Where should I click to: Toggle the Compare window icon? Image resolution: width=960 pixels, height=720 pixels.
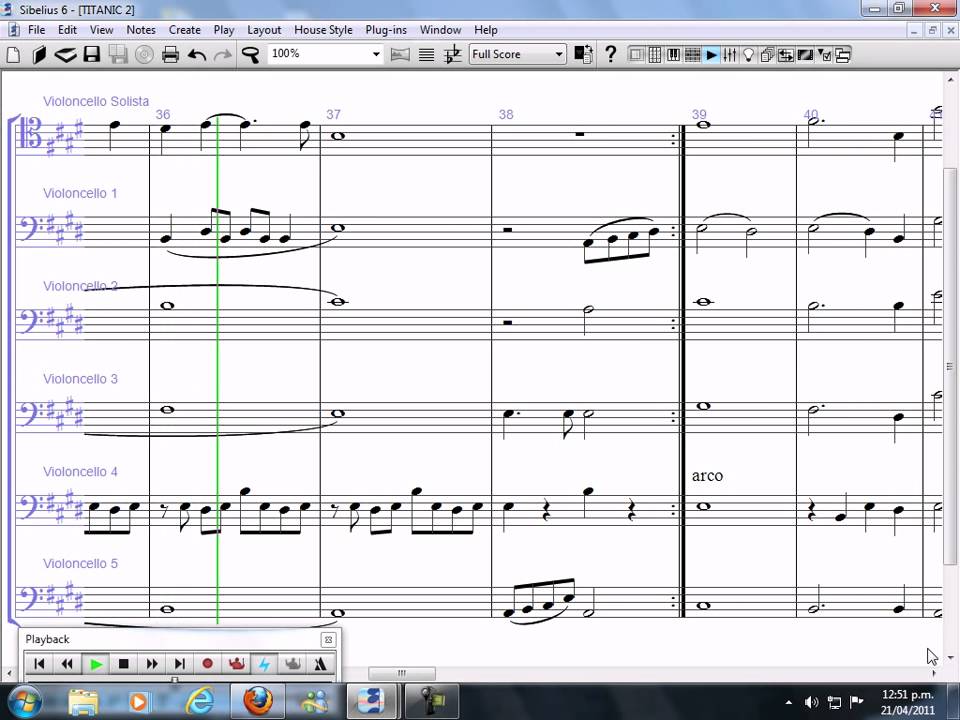coord(786,55)
